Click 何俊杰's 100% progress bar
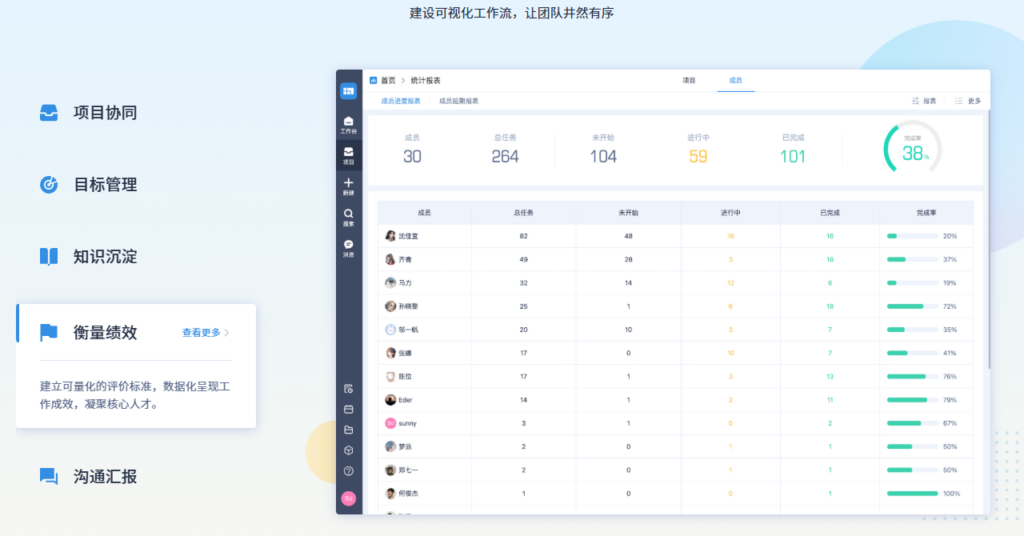 (x=912, y=494)
